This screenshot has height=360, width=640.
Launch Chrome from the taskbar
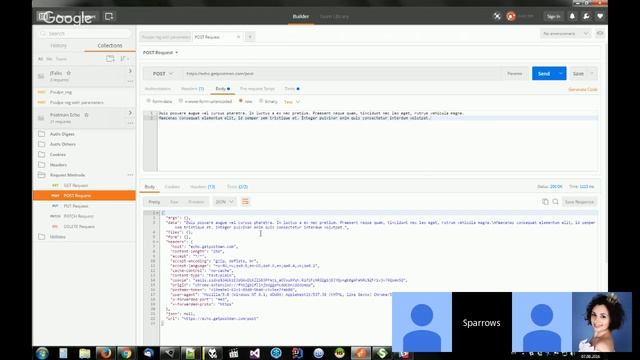126,353
